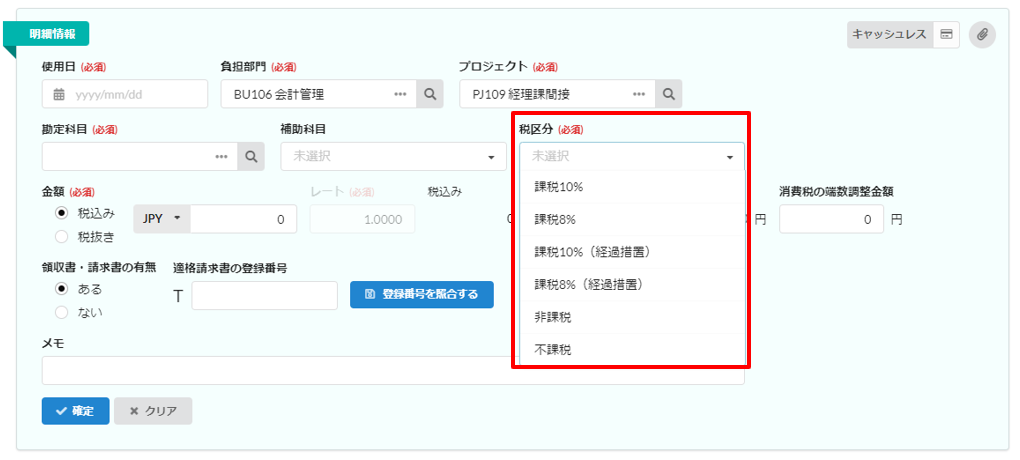The height and width of the screenshot is (460, 1020).
Task: Click the search icon beside 勘定科目 field
Action: click(x=250, y=157)
